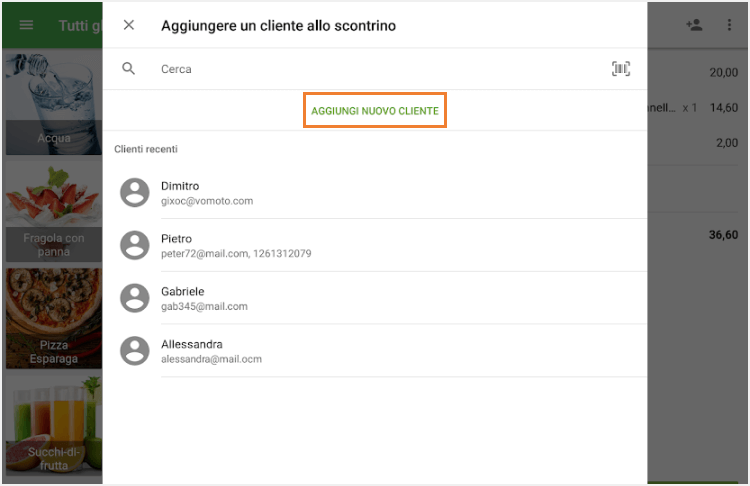Click email alessandra@mail.ocm

pos(211,359)
